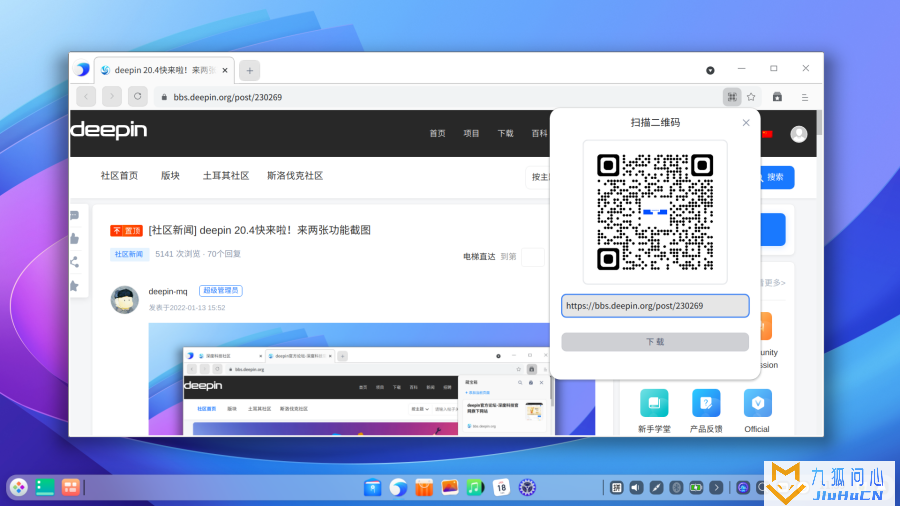Reload the current page
Image resolution: width=900 pixels, height=506 pixels.
pos(138,96)
